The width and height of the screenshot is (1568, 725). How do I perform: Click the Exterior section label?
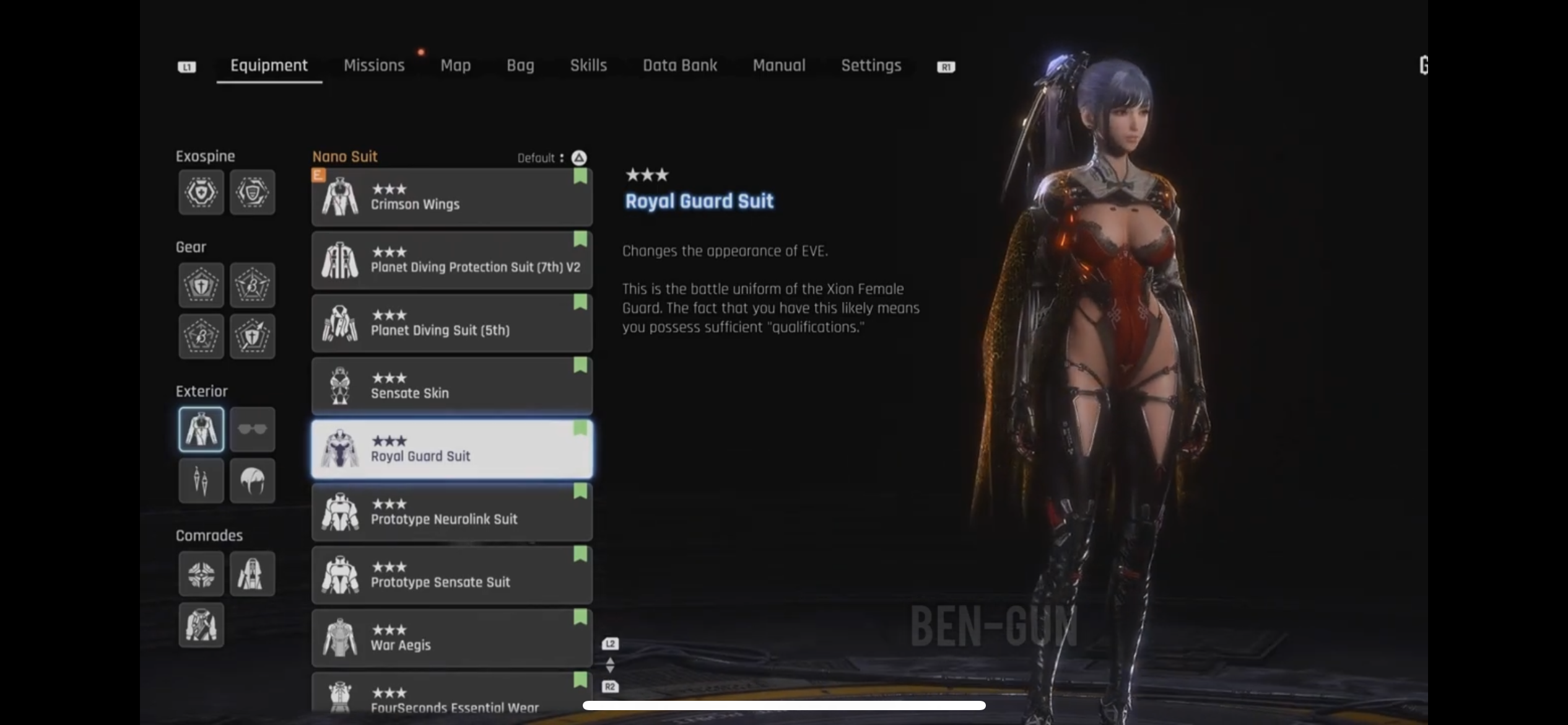tap(201, 392)
